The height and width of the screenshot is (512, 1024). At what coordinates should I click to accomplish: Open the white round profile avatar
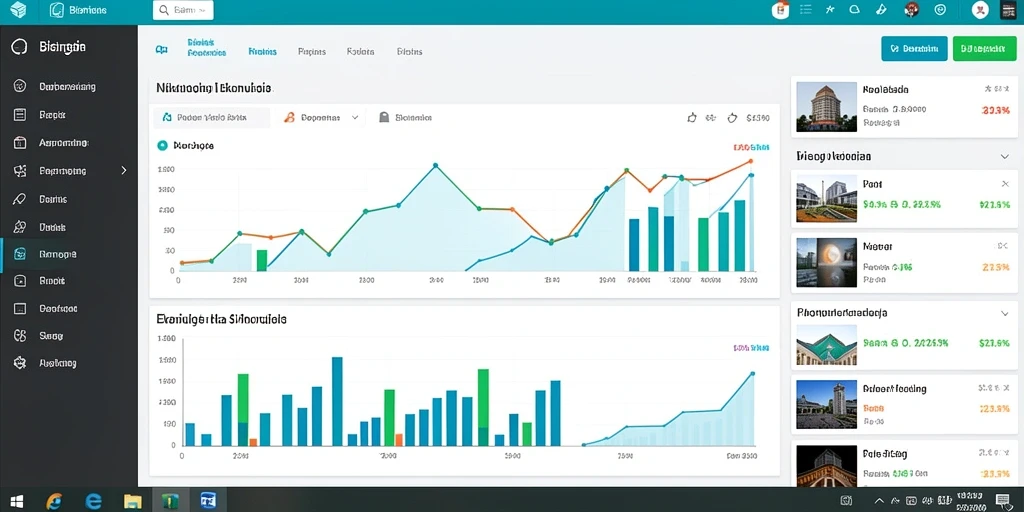(980, 10)
